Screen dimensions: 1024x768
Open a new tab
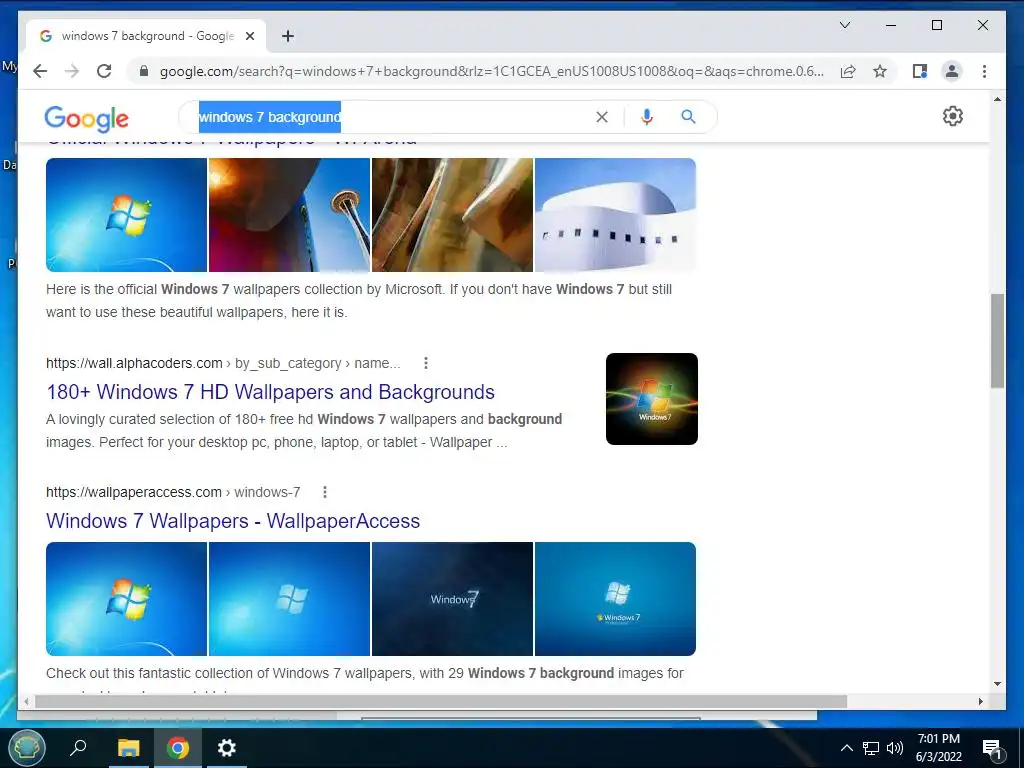288,36
